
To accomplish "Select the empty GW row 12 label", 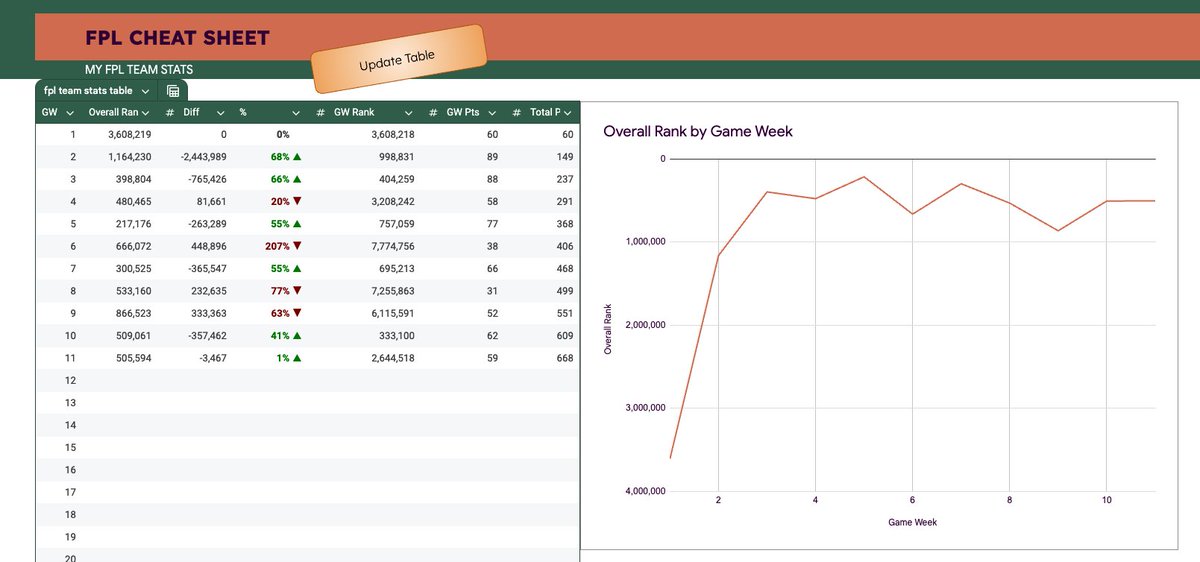I will click(70, 380).
